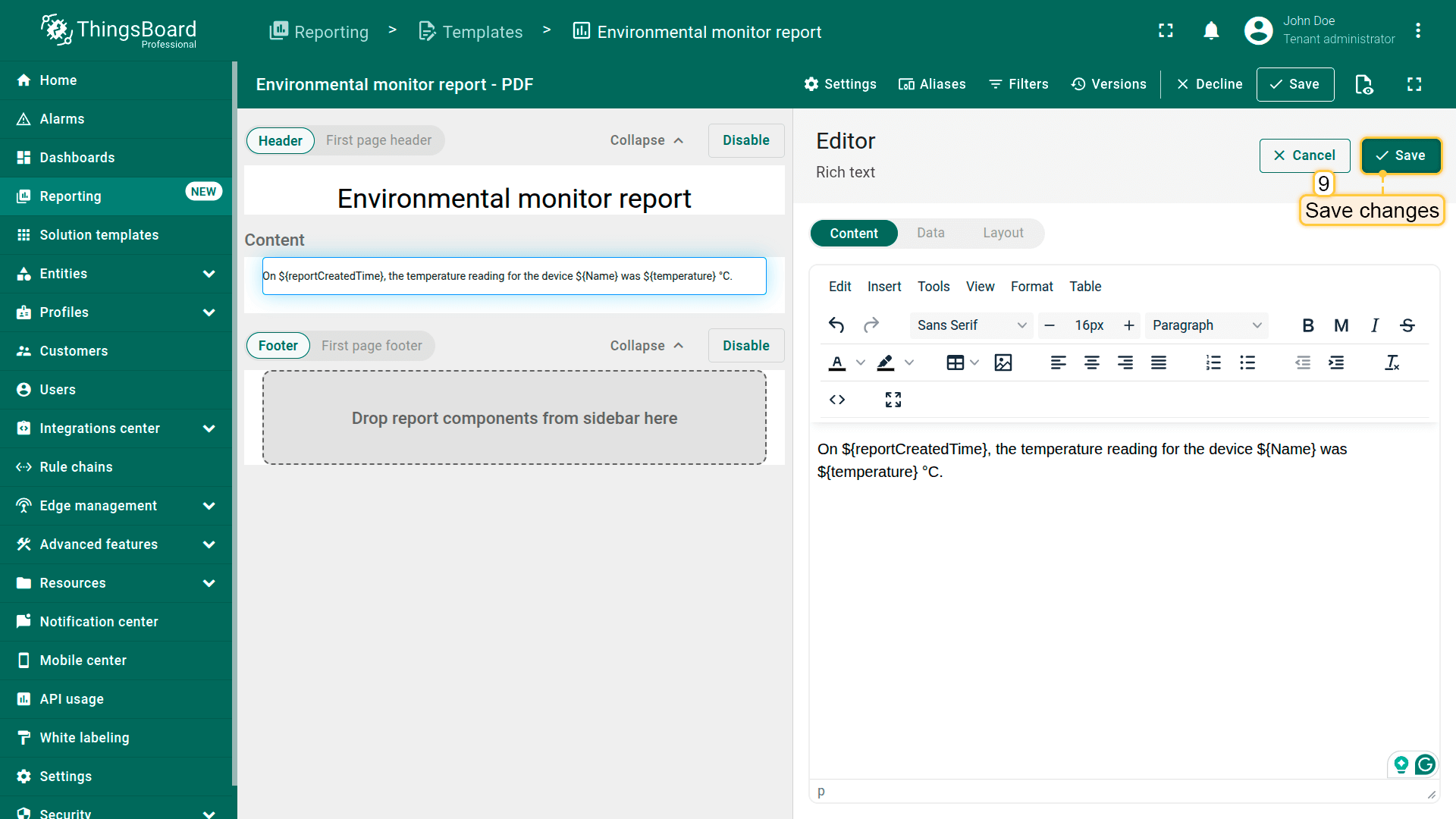Expand the Entities sidebar menu
1456x819 pixels.
209,274
